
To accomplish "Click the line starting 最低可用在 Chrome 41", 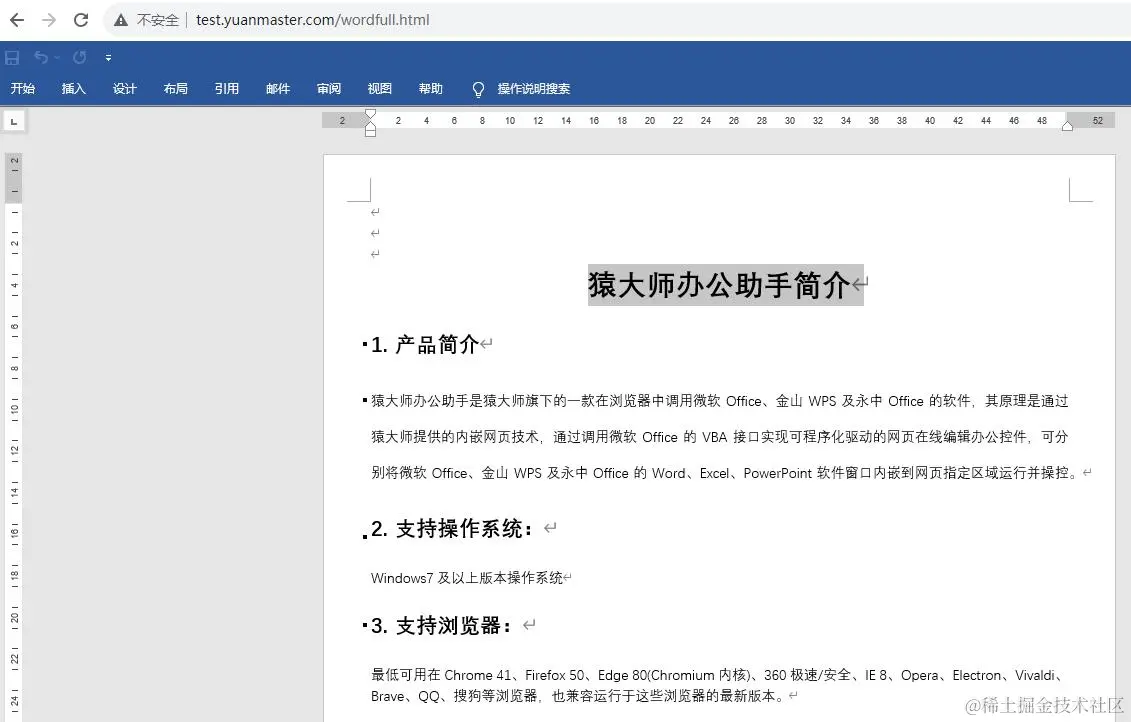I will point(718,675).
